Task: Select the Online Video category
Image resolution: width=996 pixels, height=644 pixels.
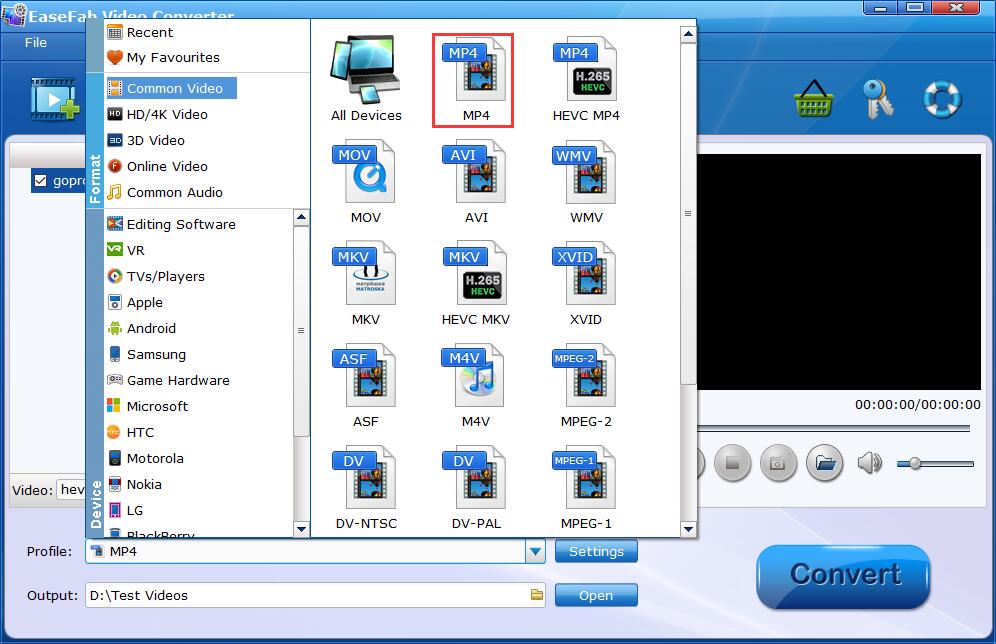Action: point(158,166)
